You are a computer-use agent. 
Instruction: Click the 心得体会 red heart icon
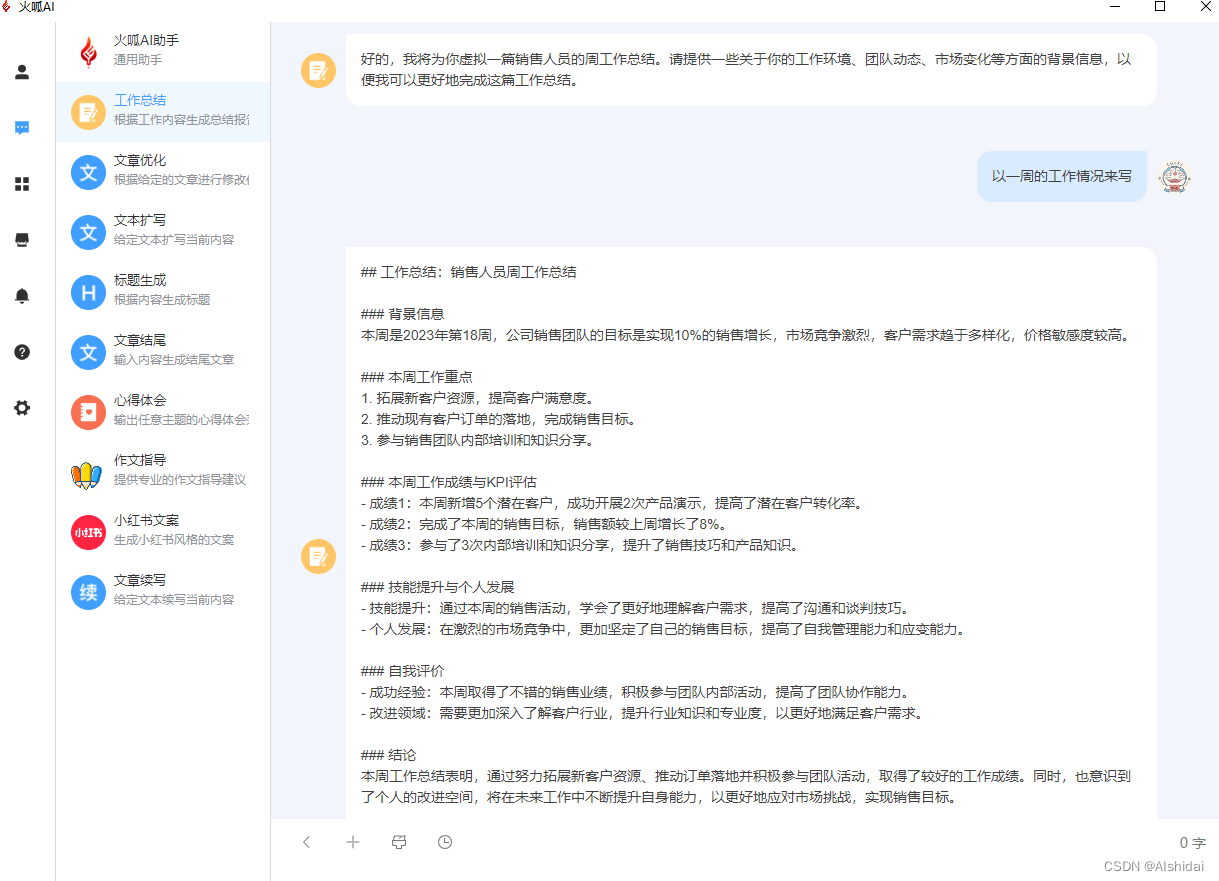(x=89, y=412)
